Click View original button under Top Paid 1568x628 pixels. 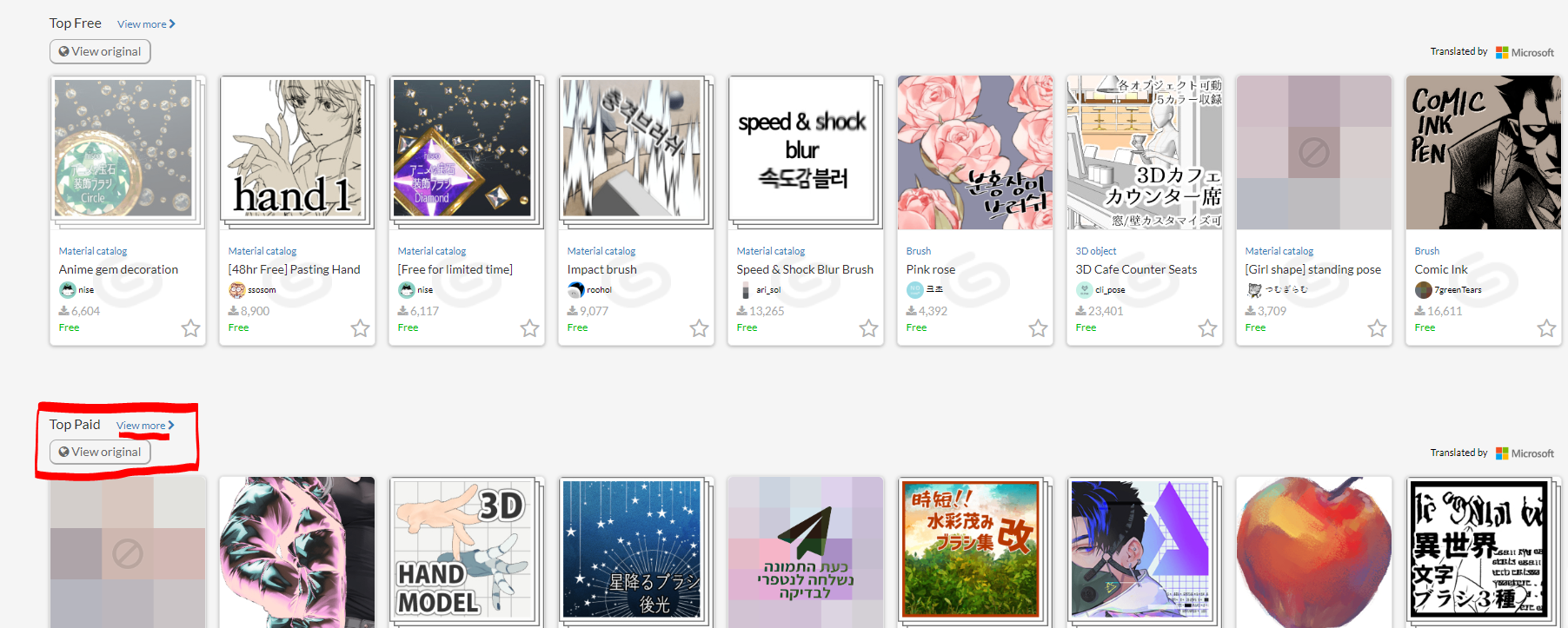point(100,452)
